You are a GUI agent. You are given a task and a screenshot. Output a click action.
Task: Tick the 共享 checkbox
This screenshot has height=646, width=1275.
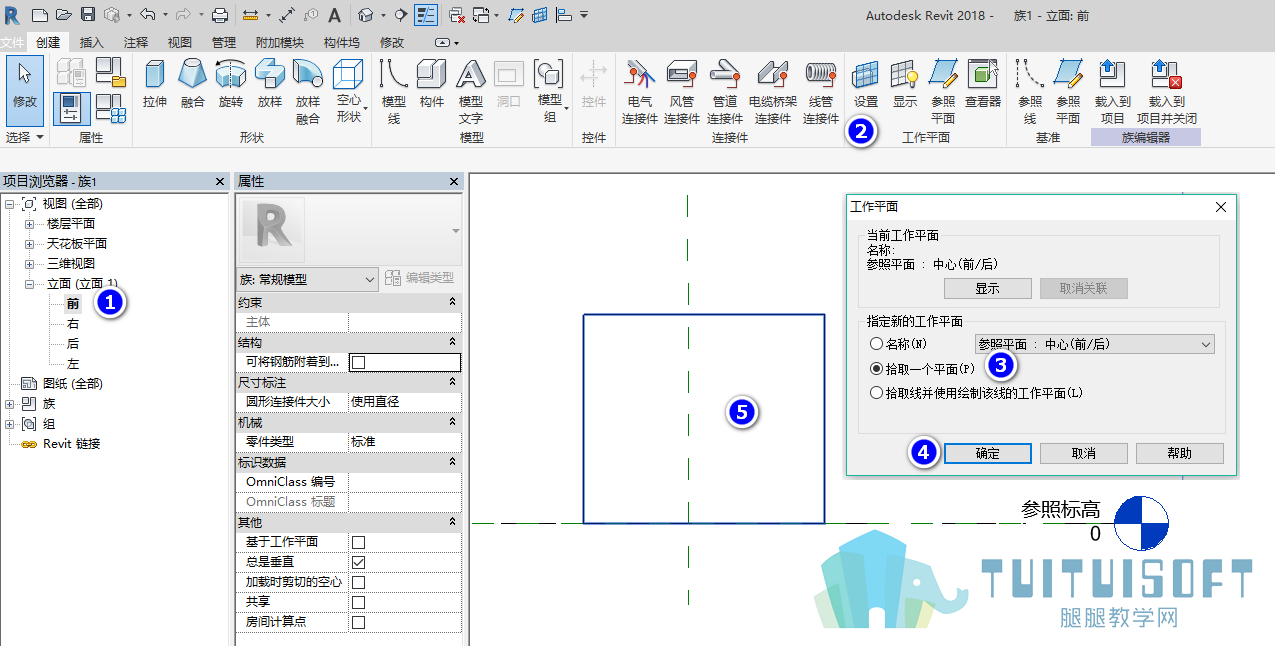358,602
